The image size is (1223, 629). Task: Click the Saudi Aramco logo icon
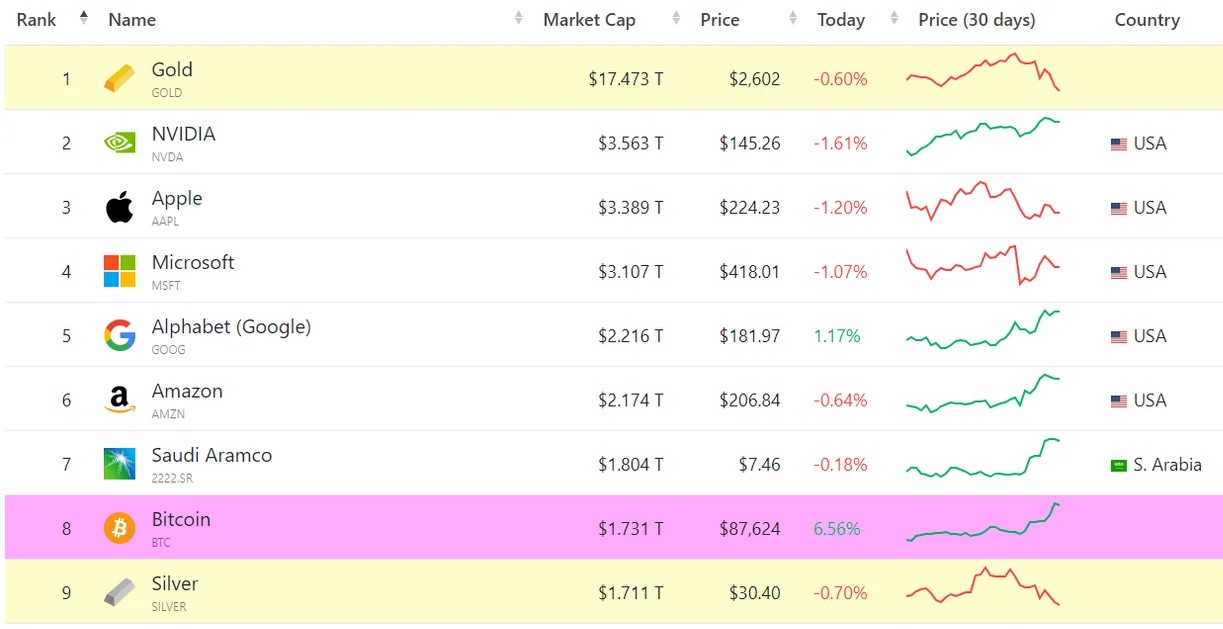119,464
